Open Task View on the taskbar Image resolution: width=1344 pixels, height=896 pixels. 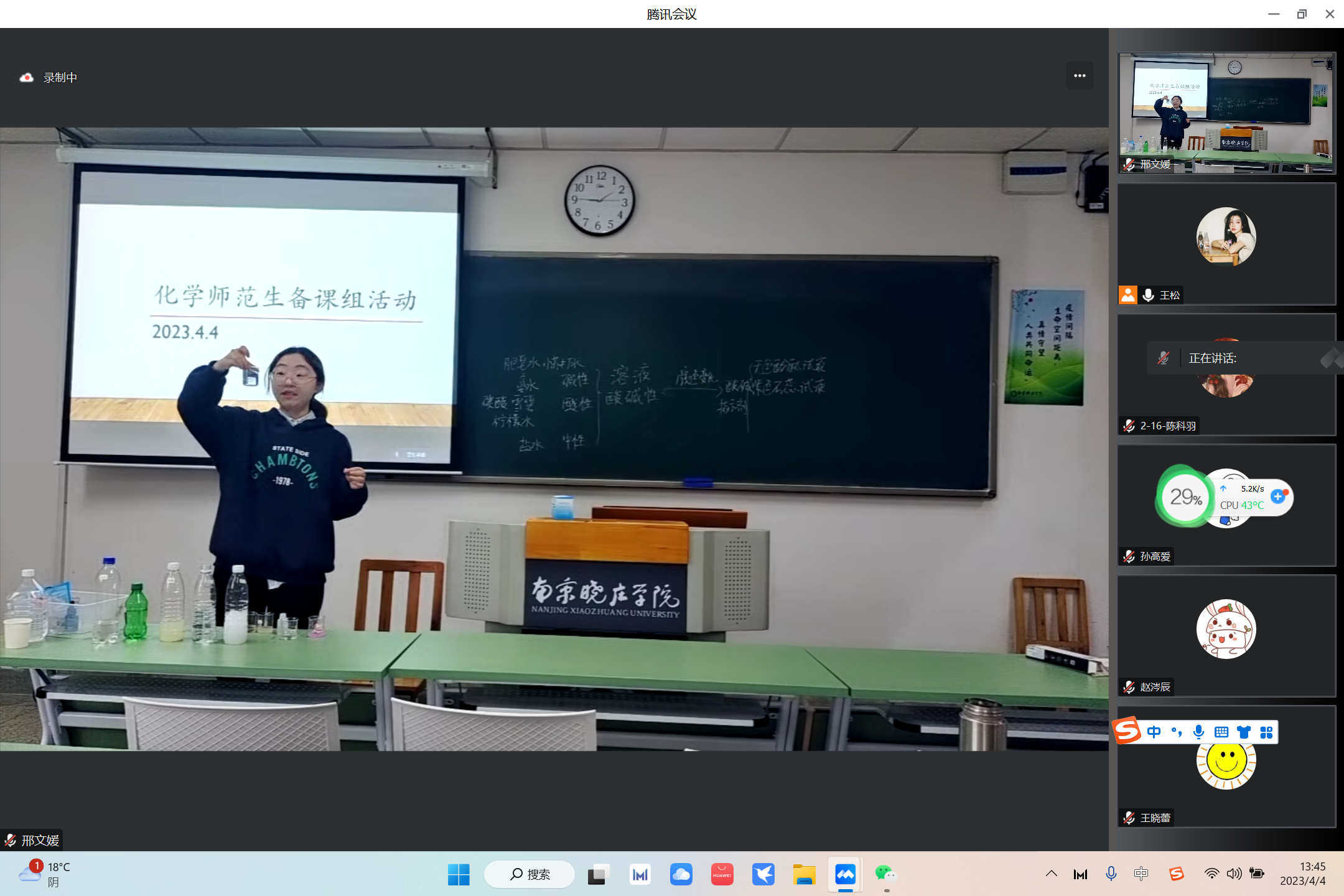598,874
